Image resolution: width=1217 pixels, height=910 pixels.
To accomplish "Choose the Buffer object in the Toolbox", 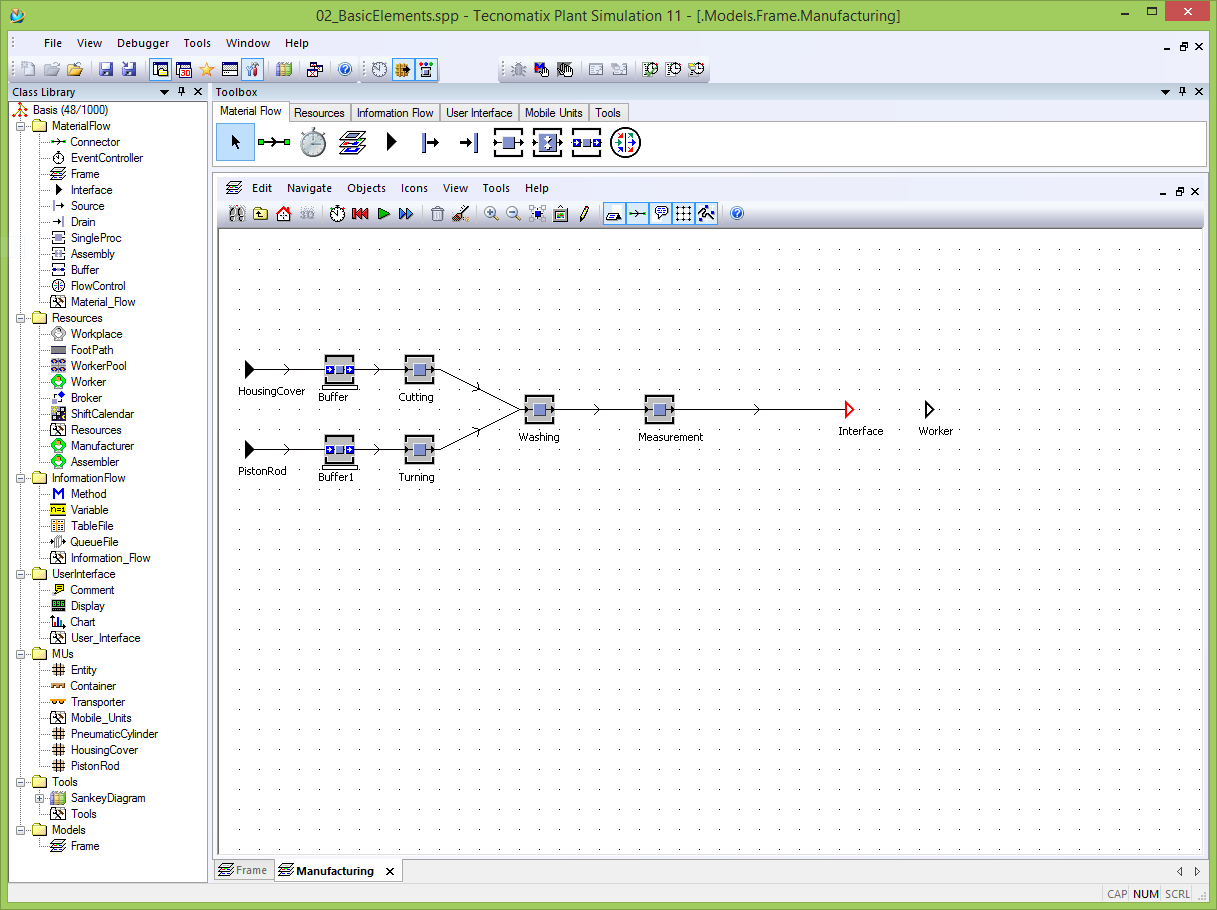I will [586, 143].
